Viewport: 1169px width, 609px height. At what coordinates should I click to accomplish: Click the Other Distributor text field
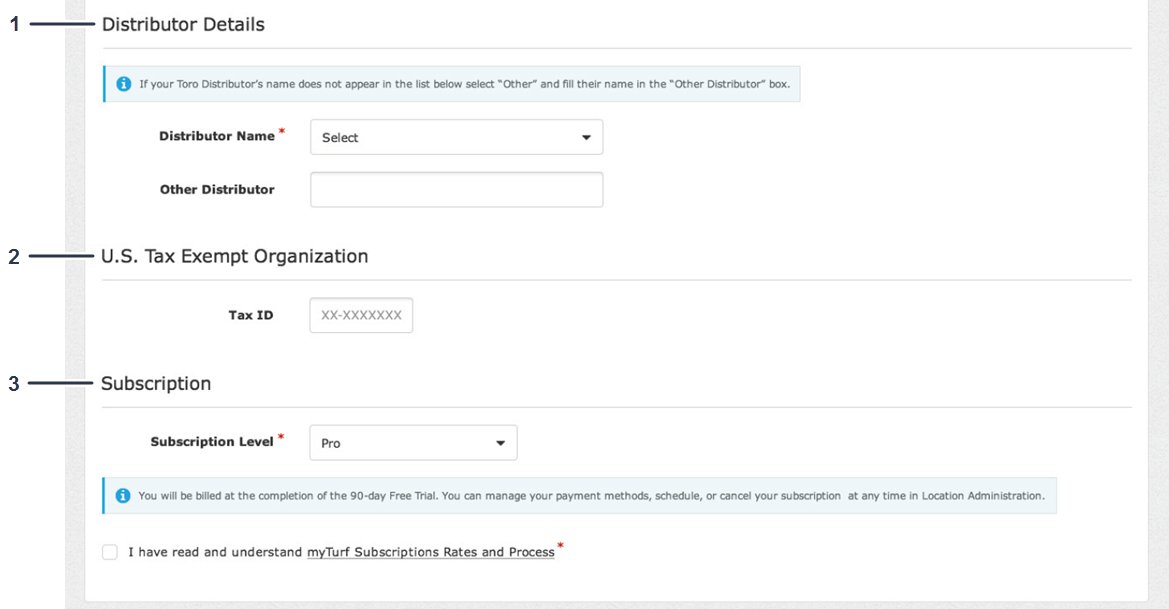click(x=456, y=190)
